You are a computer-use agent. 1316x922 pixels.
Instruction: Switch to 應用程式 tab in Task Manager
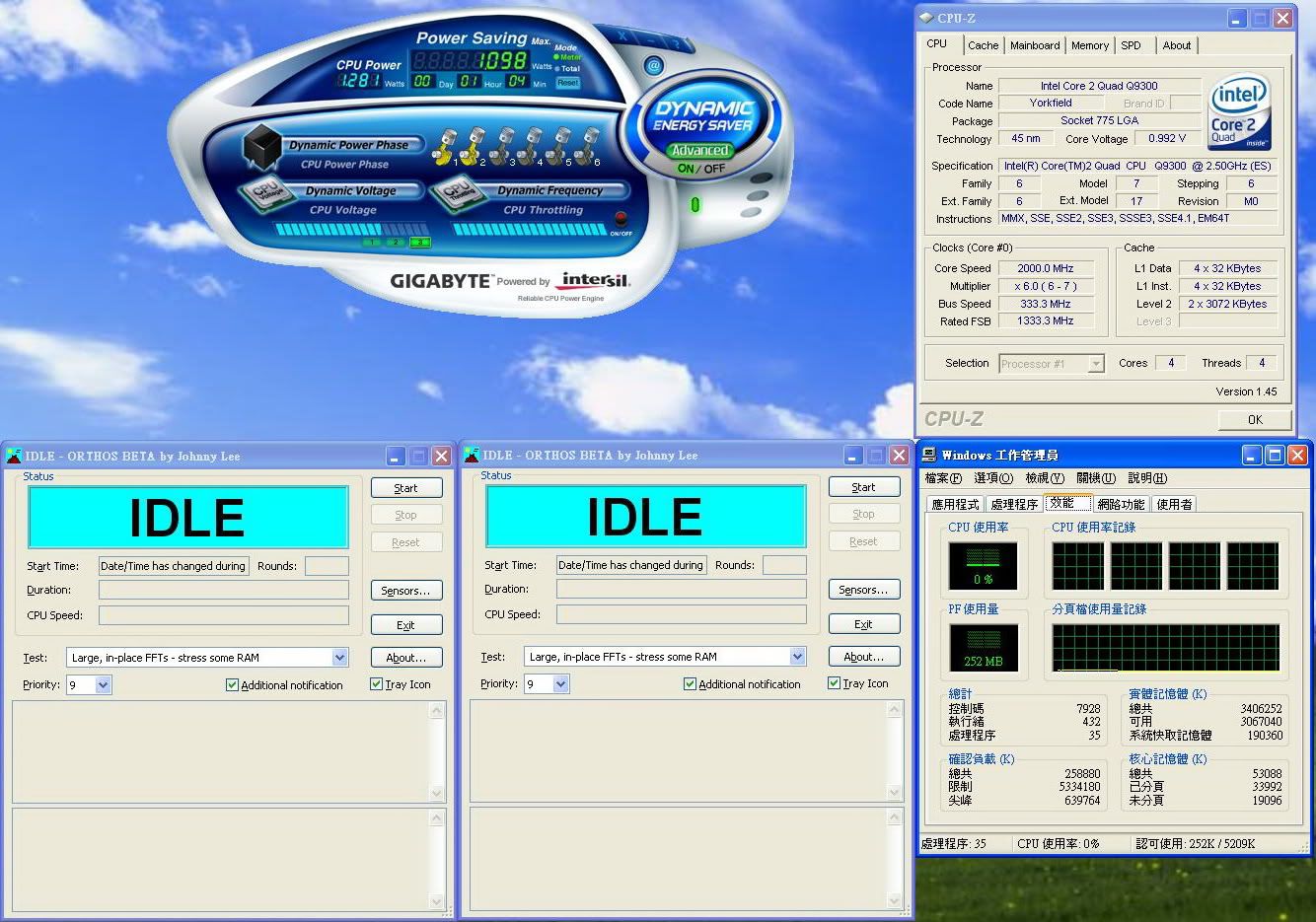[956, 504]
